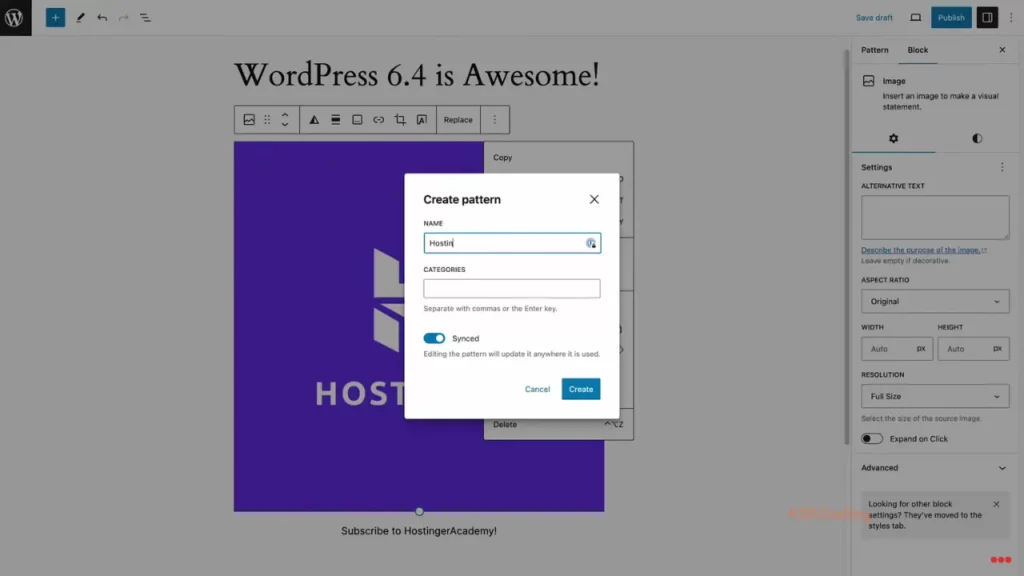
Task: Close the Create pattern dialog
Action: pos(594,199)
